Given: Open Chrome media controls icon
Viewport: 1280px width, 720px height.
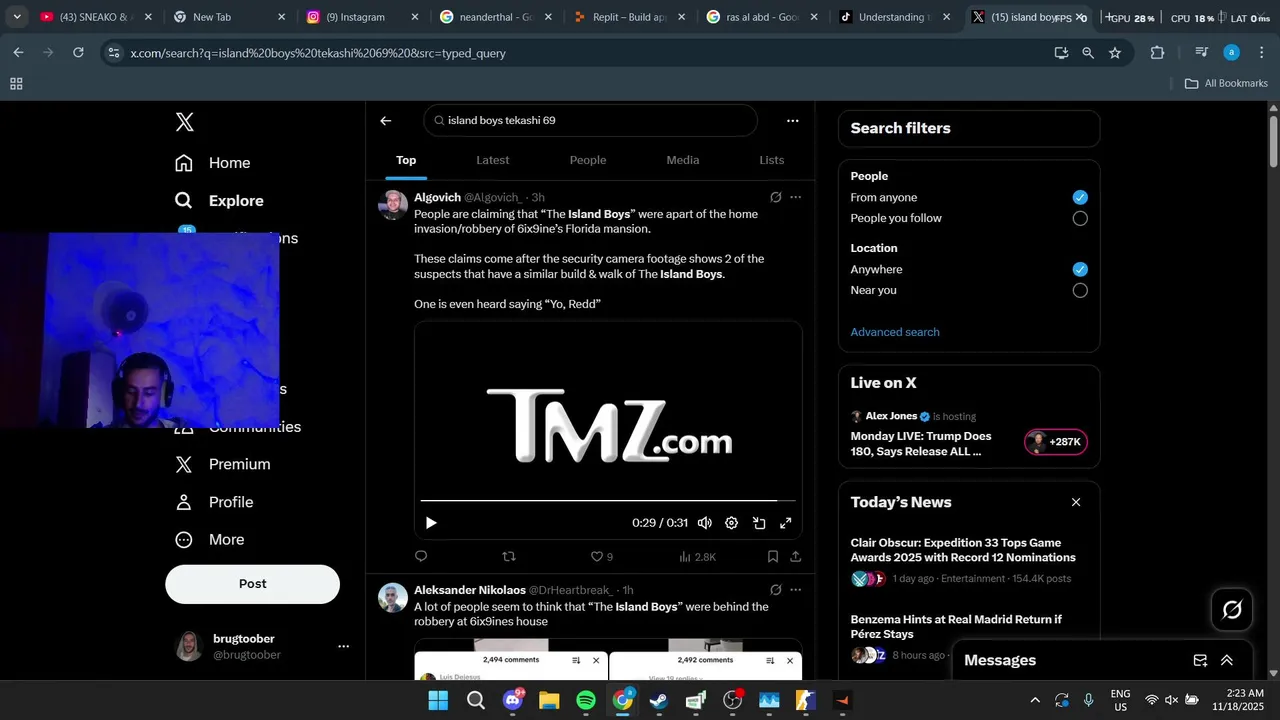Looking at the screenshot, I should pyautogui.click(x=1202, y=53).
